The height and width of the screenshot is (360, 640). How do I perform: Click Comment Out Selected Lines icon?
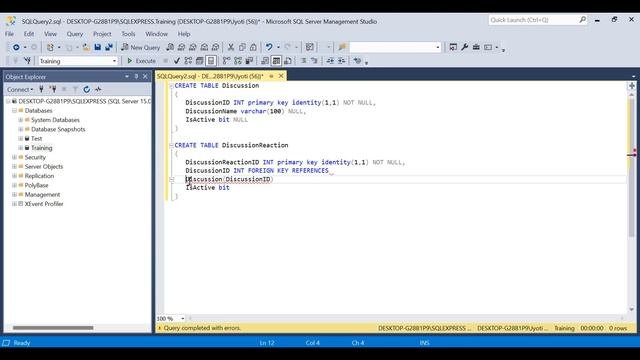(303, 61)
